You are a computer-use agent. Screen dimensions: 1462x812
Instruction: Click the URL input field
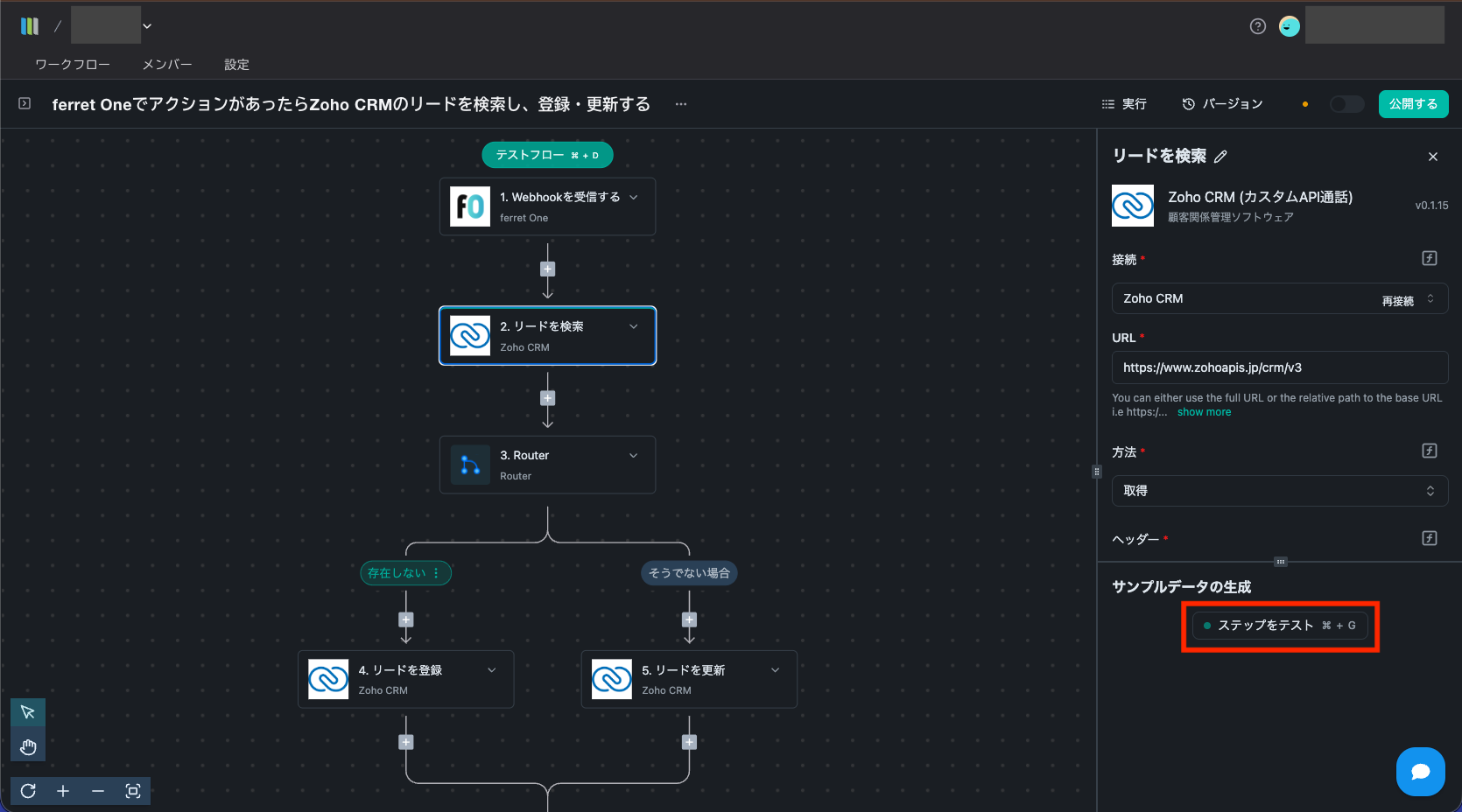[1279, 367]
